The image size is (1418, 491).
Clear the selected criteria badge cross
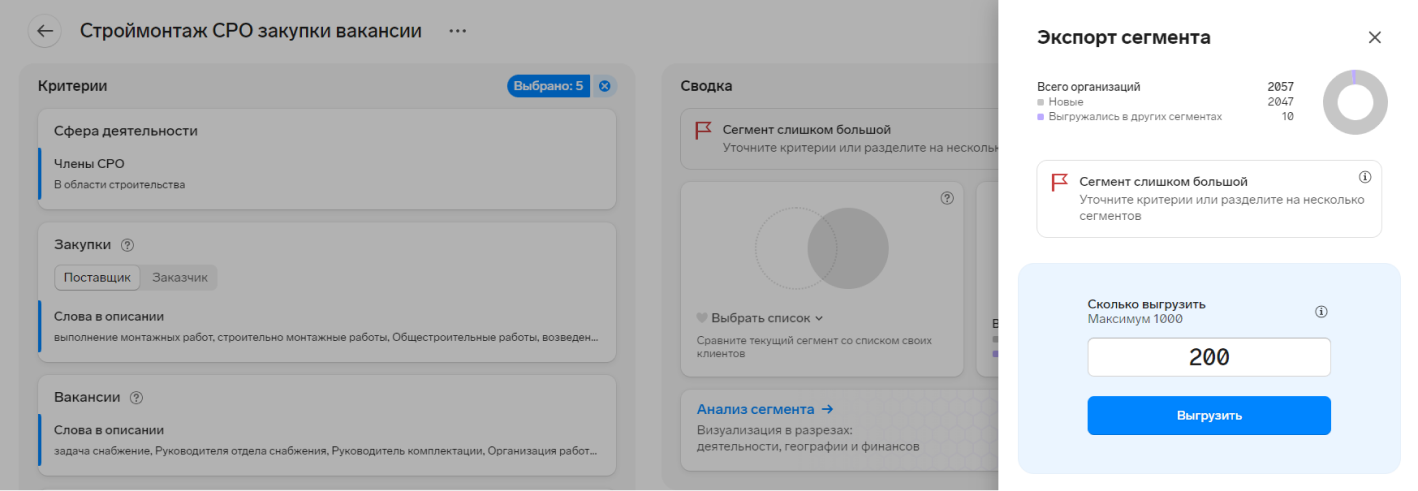[604, 86]
